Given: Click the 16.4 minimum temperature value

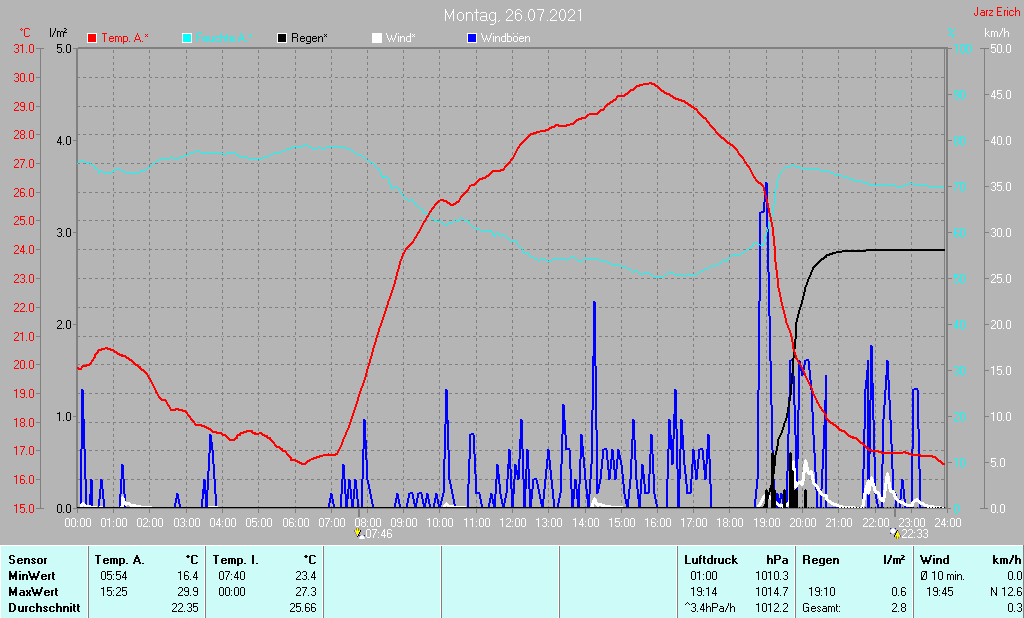Looking at the screenshot, I should click(x=187, y=576).
